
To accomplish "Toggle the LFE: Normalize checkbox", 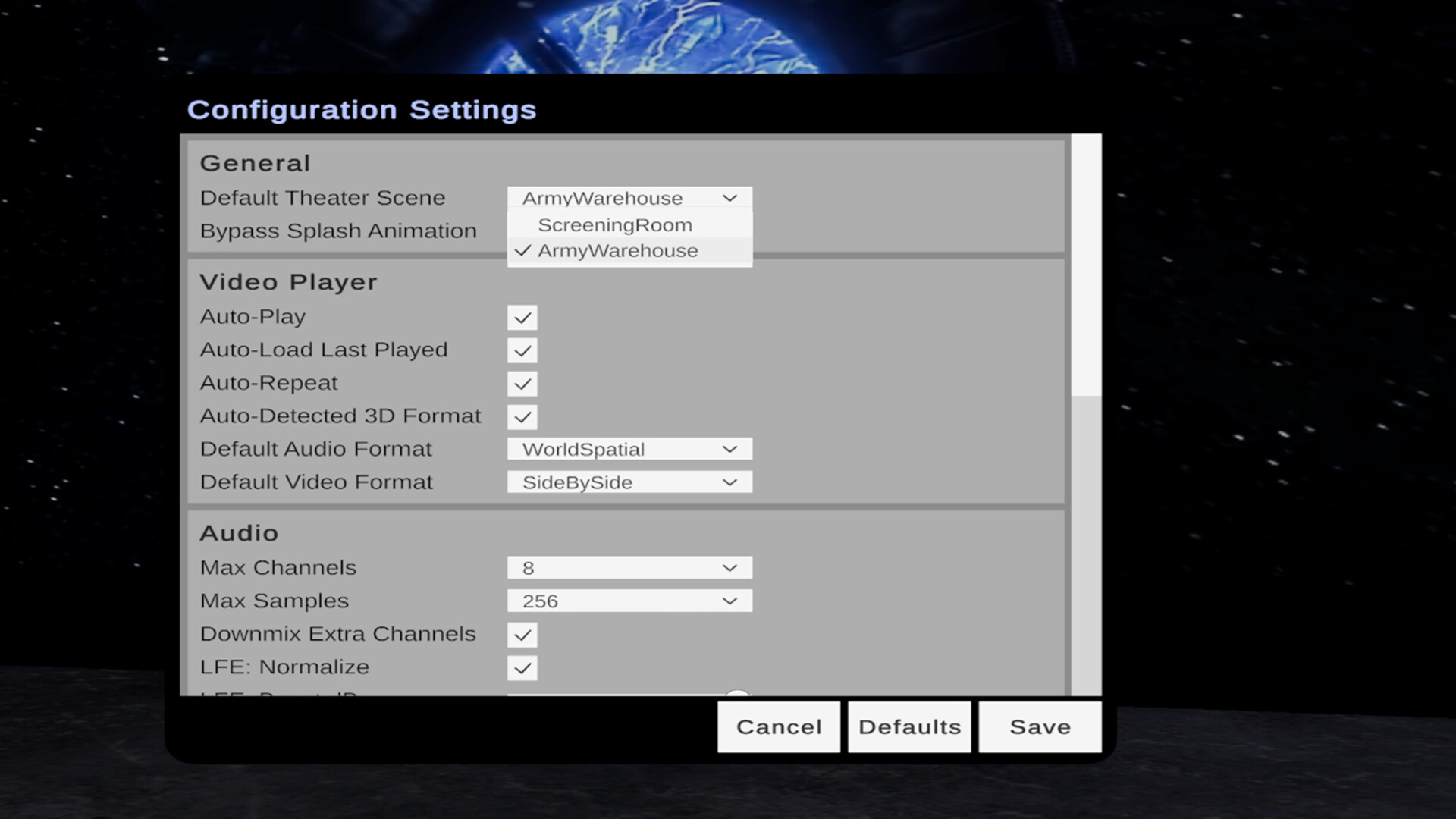I will pos(522,668).
